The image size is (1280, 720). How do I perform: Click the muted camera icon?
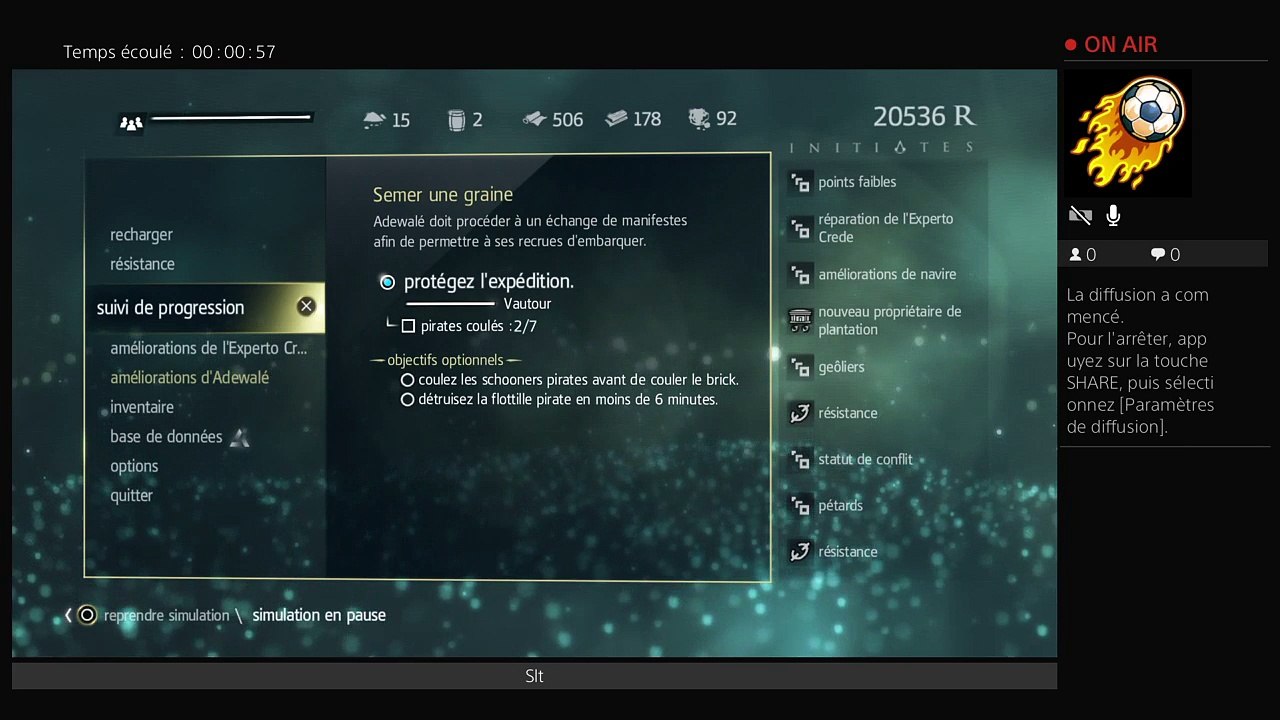(1080, 215)
